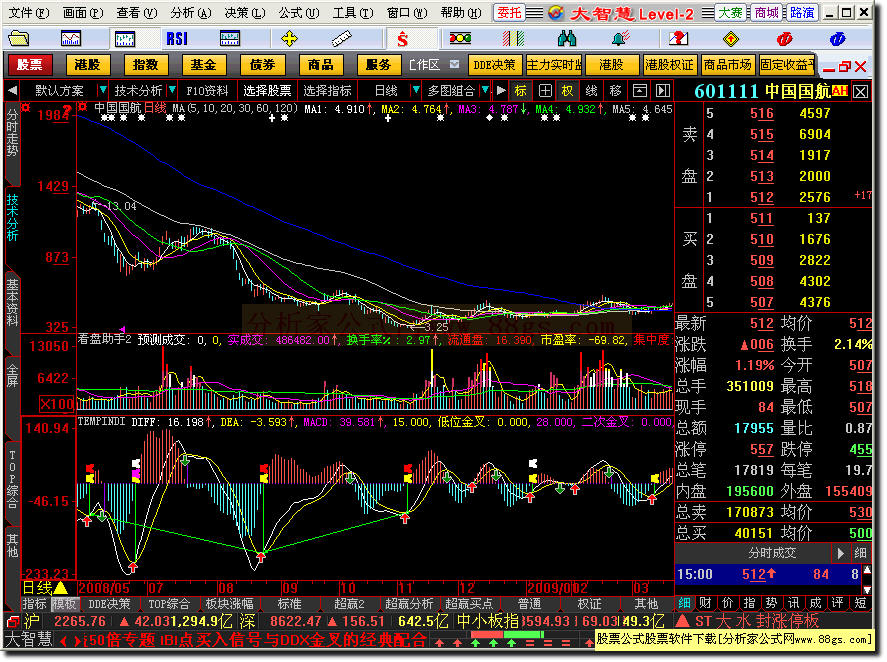This screenshot has height=662, width=887.
Task: Click the 分时成交 panel scrollbar down arrow
Action: [x=867, y=590]
